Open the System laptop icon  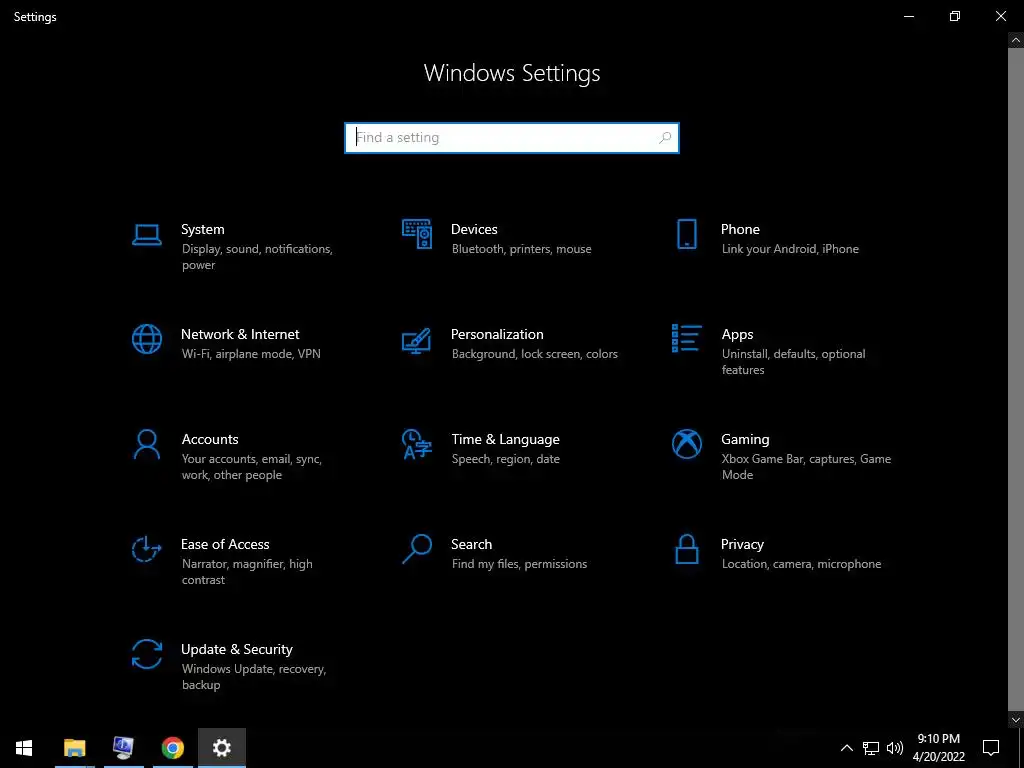(x=146, y=234)
